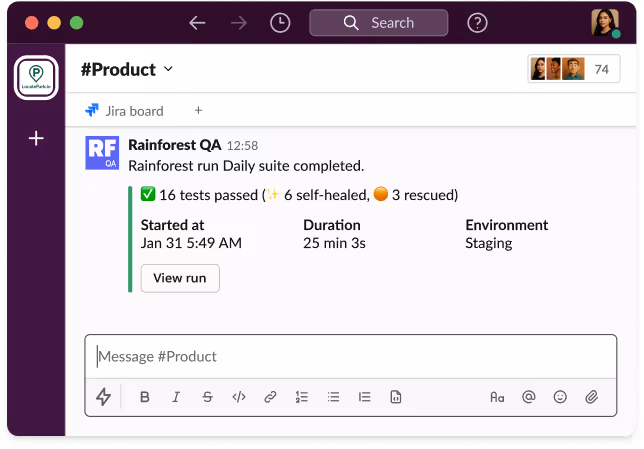
Task: Click the View run button
Action: pos(180,278)
